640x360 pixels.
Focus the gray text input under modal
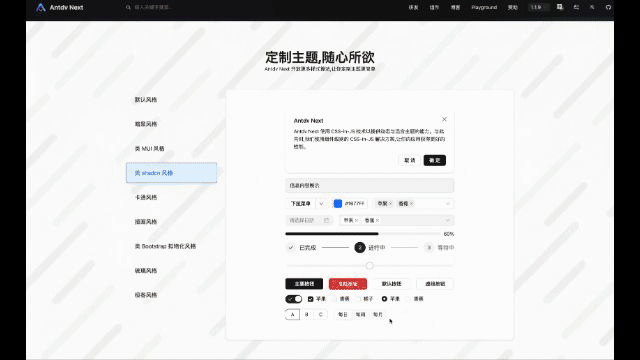[x=369, y=185]
